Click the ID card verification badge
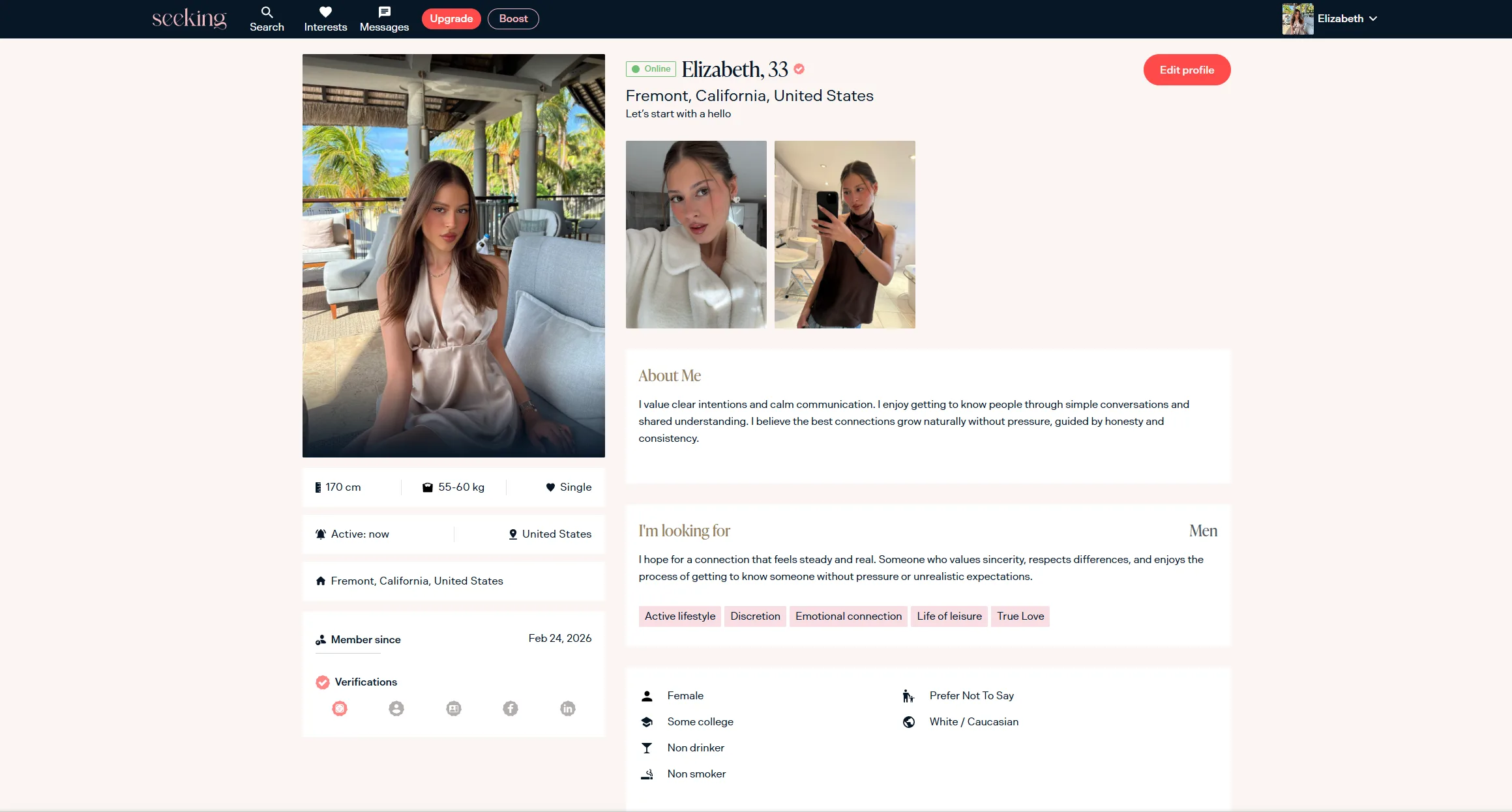Screen dimensions: 1512x812 pos(454,708)
